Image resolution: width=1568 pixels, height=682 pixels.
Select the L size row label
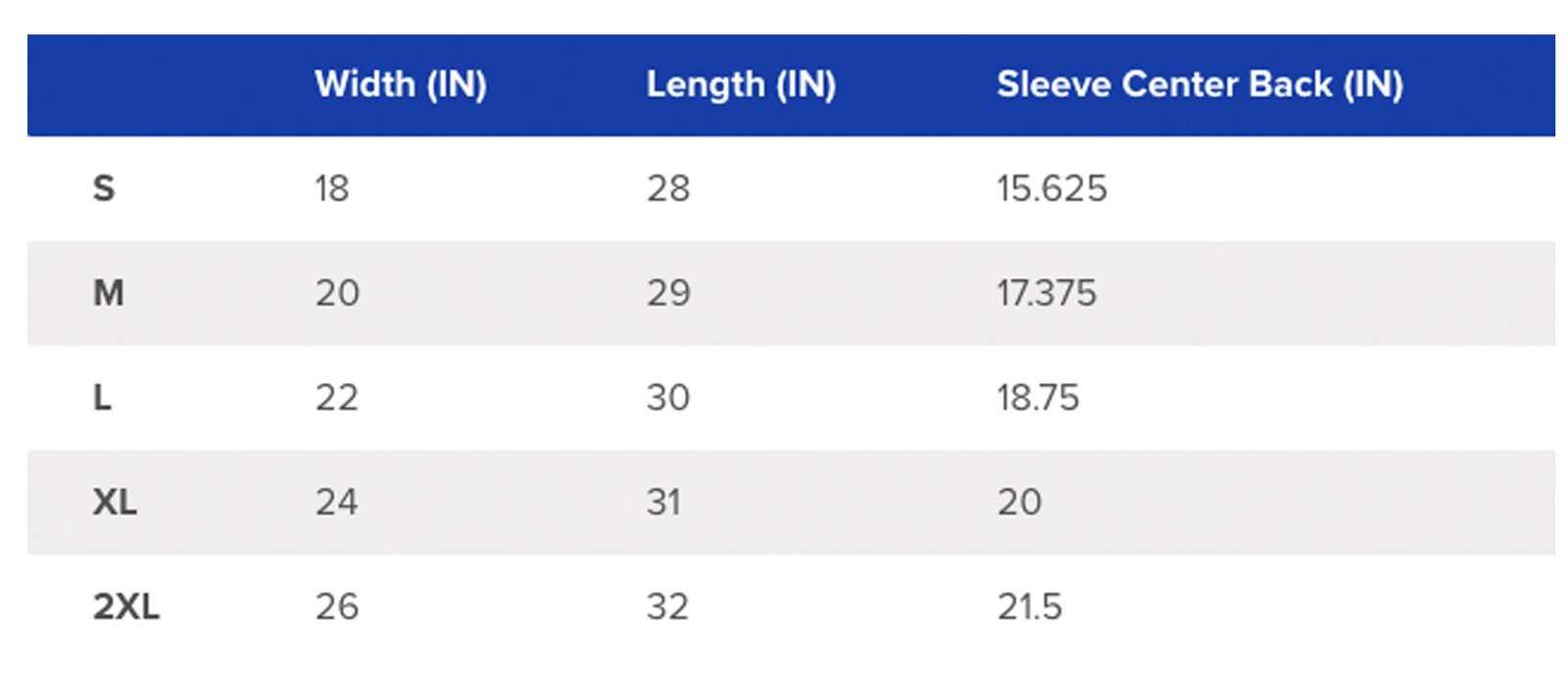pyautogui.click(x=102, y=398)
